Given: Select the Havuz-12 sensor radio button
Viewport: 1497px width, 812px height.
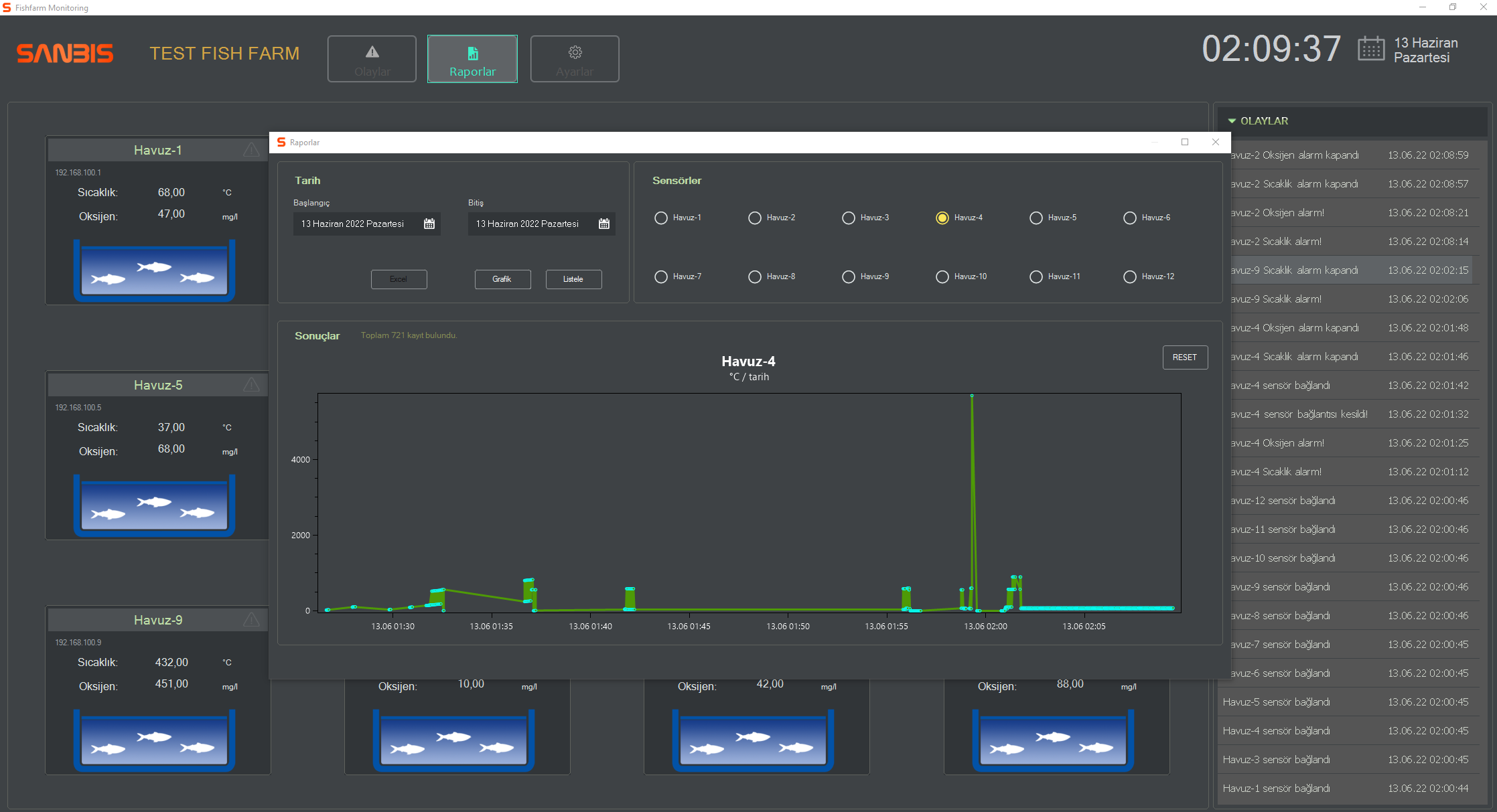Looking at the screenshot, I should click(1130, 276).
